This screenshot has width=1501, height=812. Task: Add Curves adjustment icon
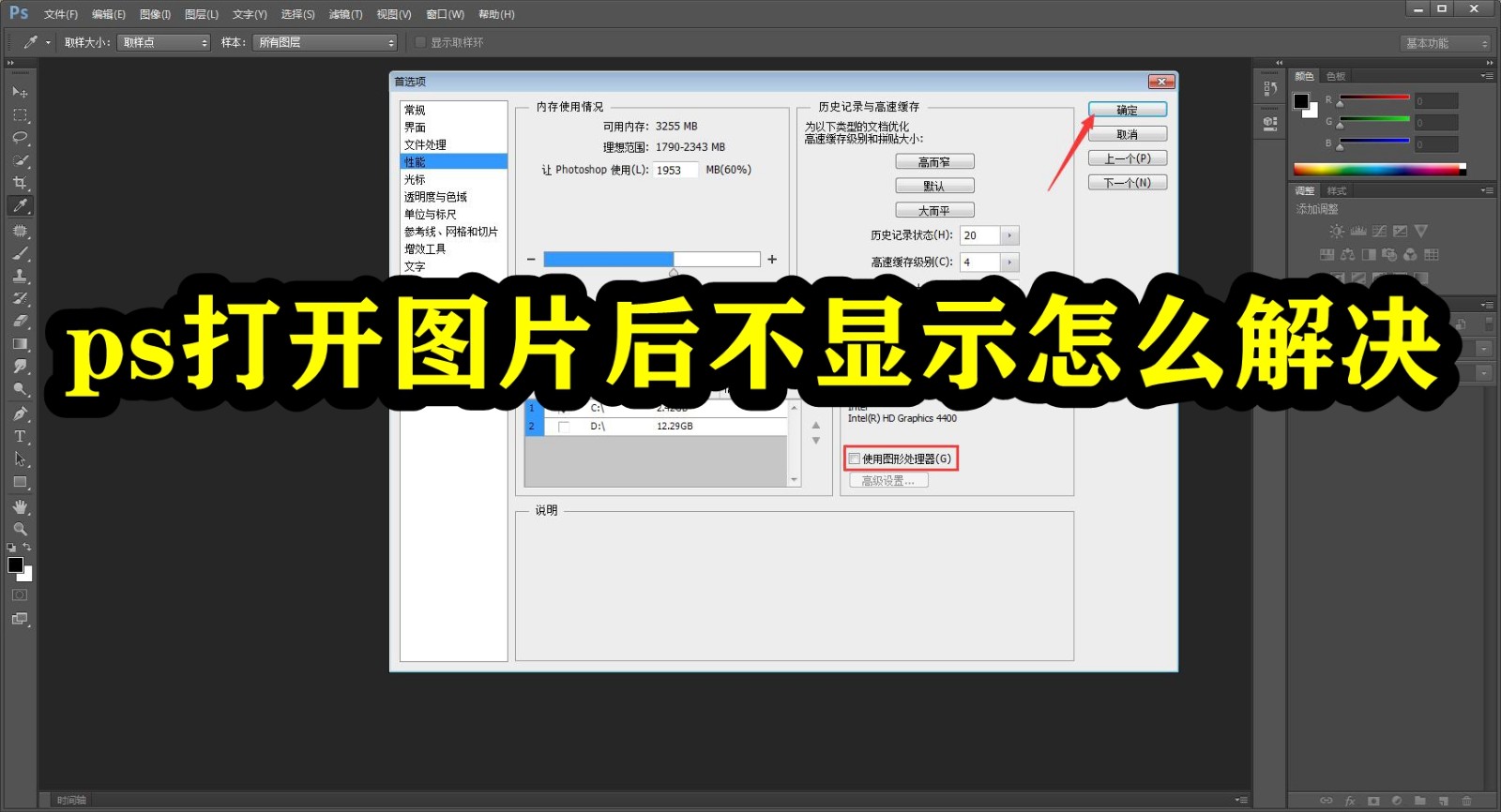pos(1379,231)
